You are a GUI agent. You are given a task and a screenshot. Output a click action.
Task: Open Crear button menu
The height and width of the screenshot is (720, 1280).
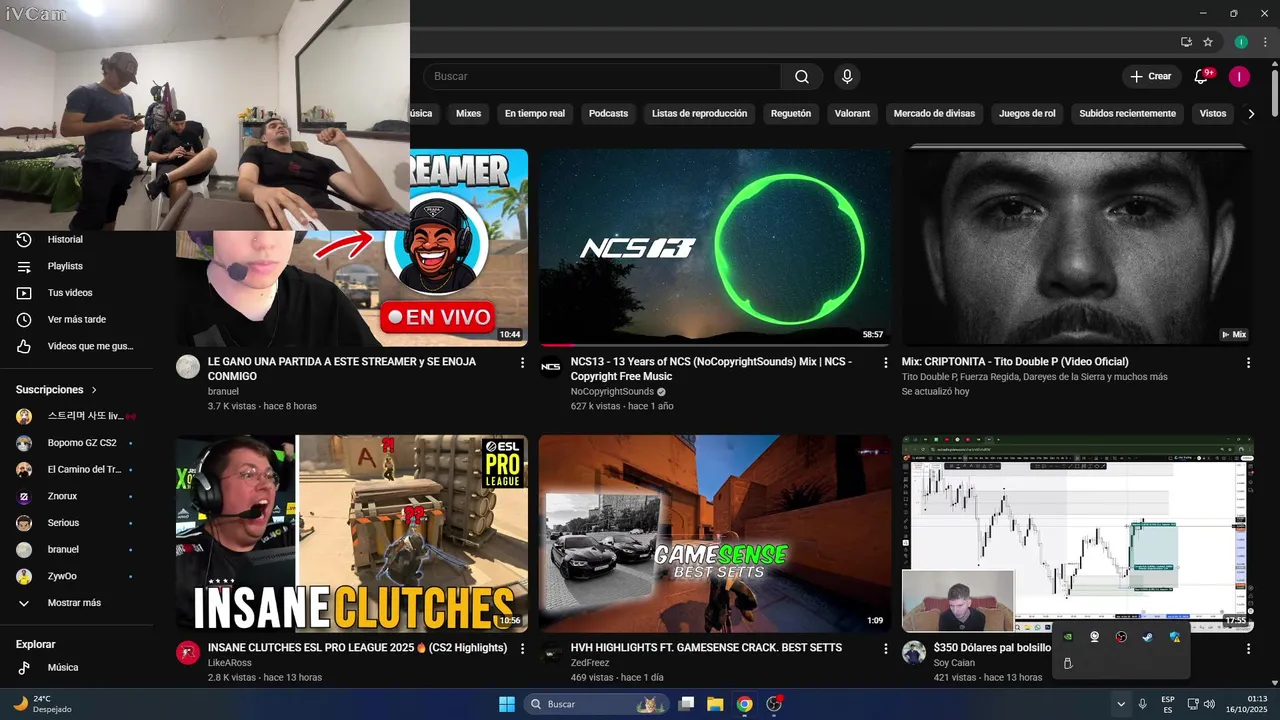click(1150, 77)
